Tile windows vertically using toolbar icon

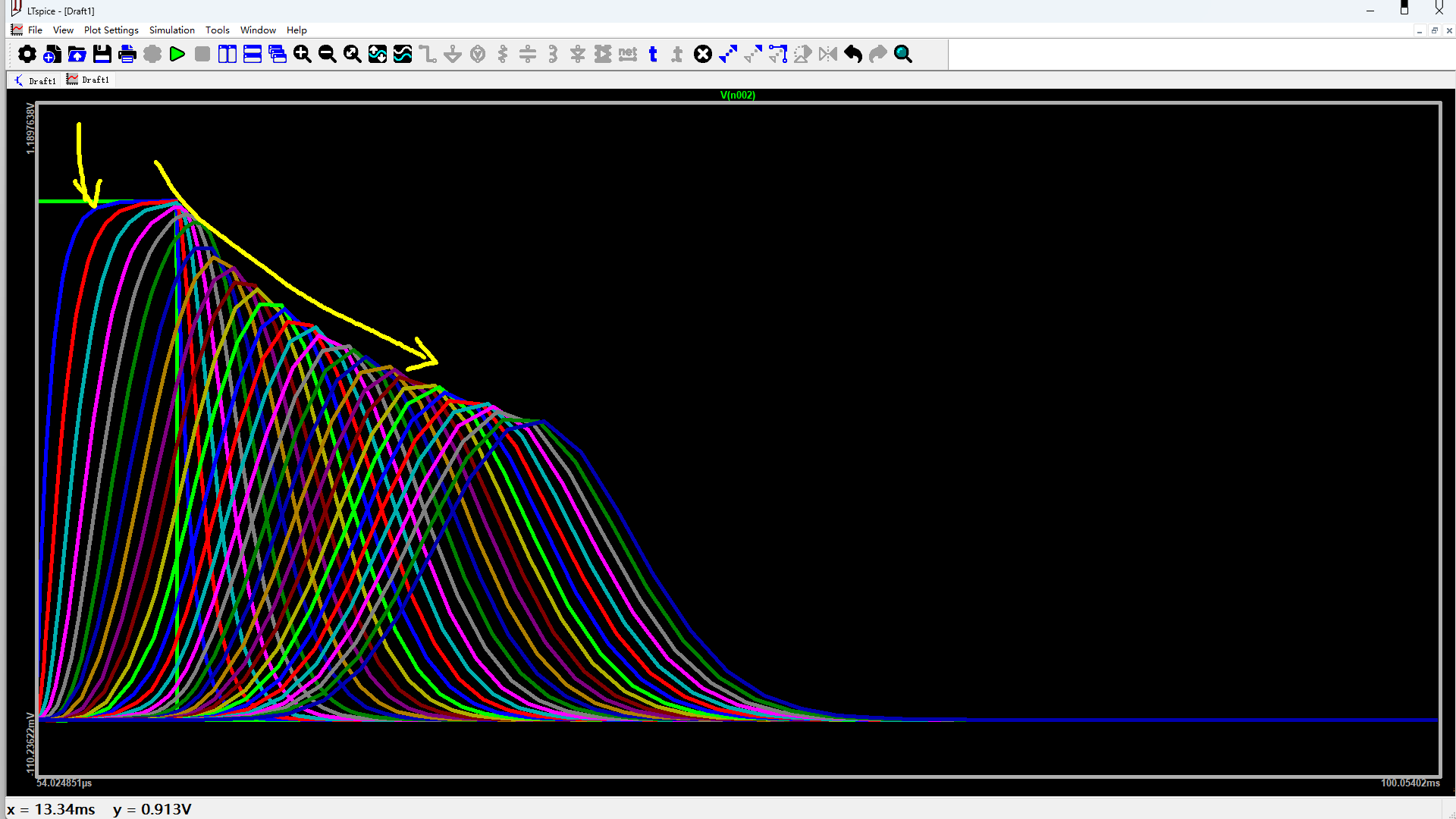[227, 54]
